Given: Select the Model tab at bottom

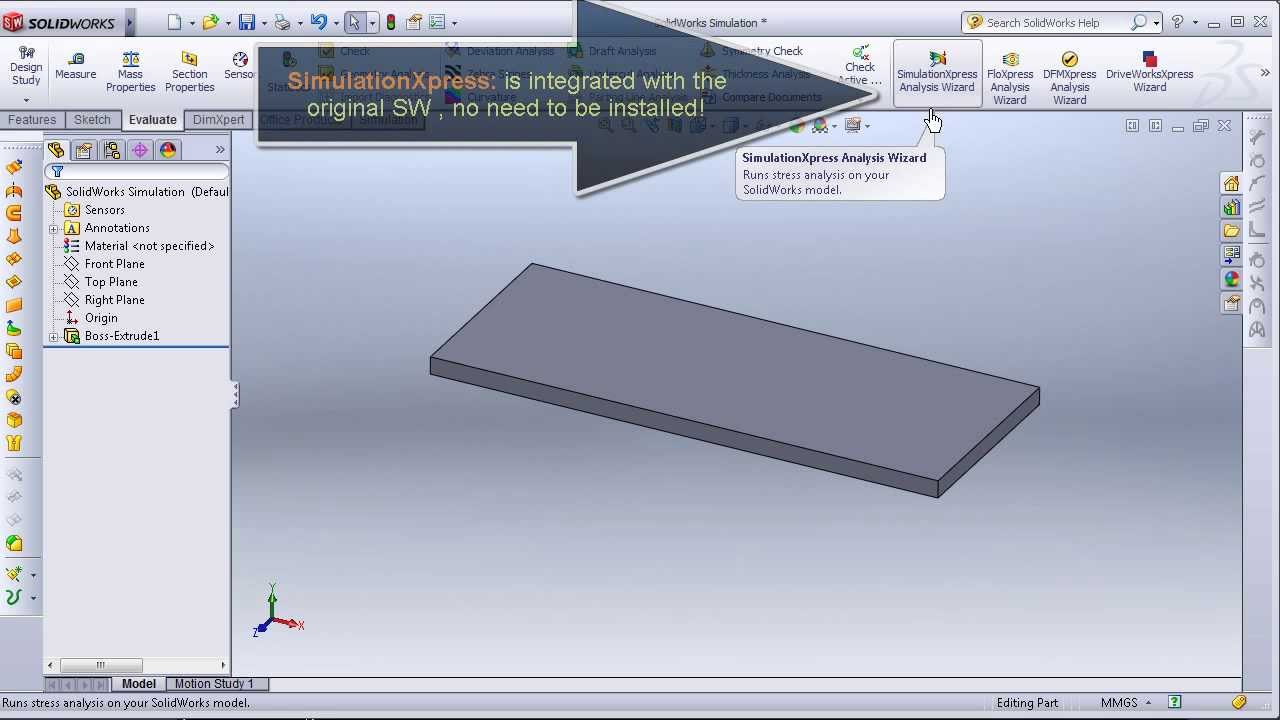Looking at the screenshot, I should coord(138,684).
